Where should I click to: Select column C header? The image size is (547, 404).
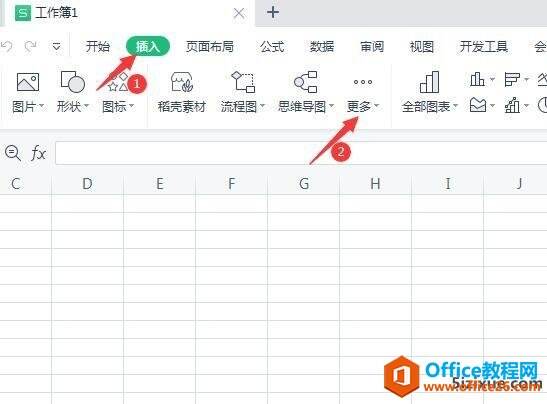(25, 184)
